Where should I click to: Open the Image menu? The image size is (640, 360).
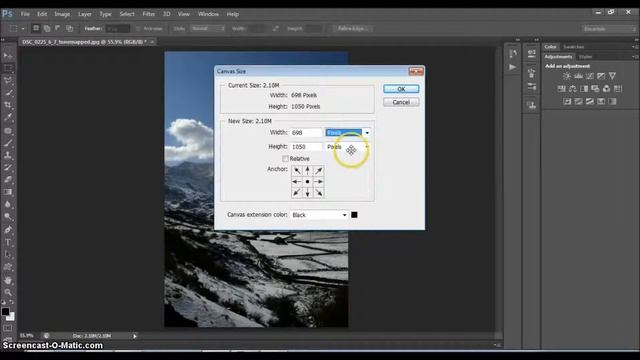(62, 14)
